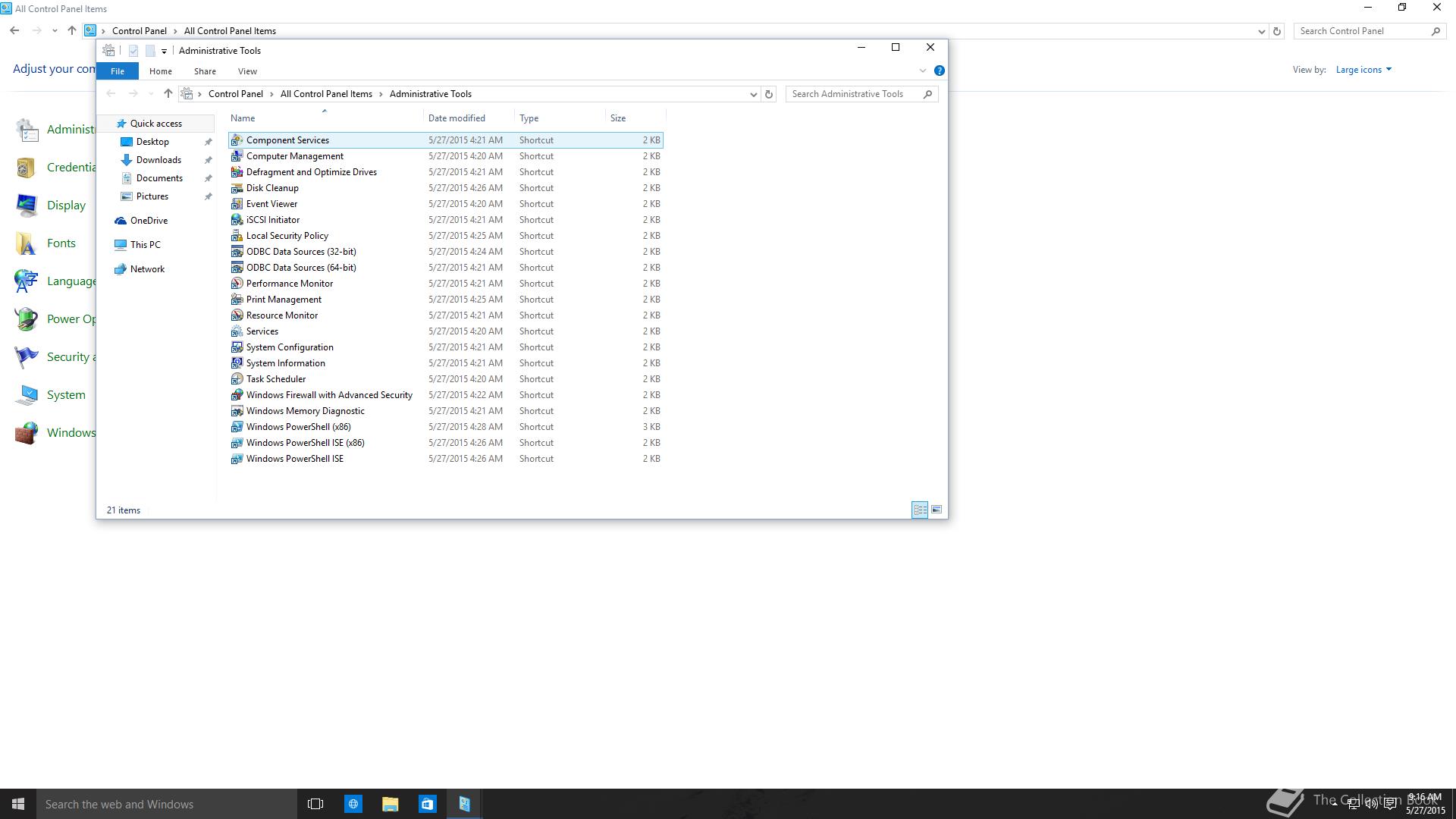
Task: Open the Component Services shortcut icon
Action: click(237, 140)
